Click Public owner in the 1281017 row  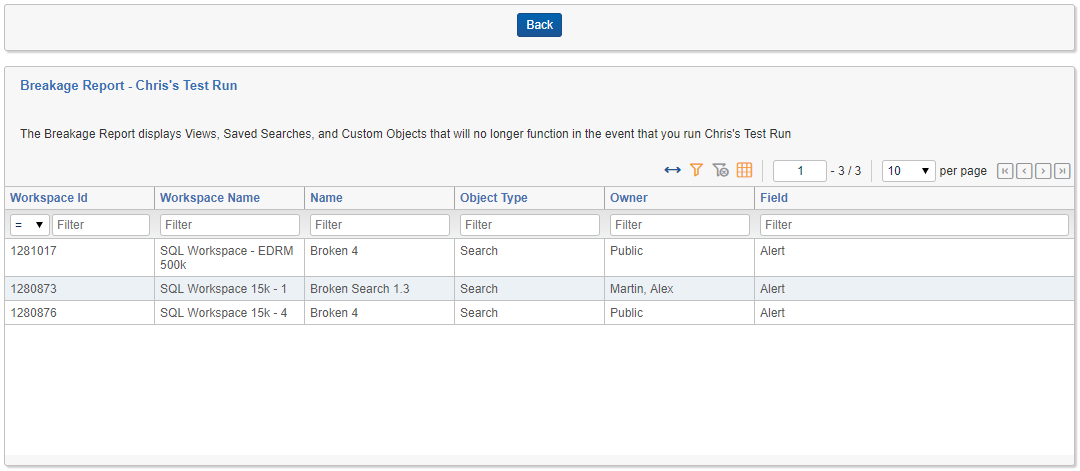pyautogui.click(x=679, y=258)
